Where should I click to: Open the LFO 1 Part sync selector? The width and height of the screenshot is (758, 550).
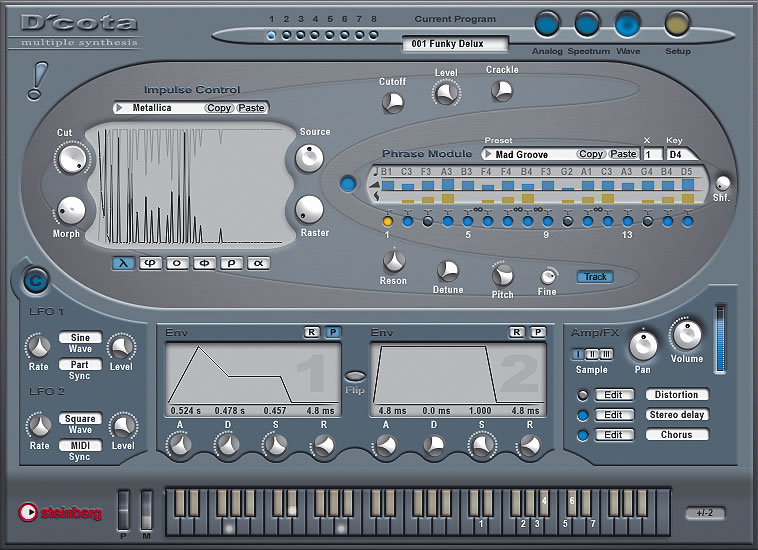click(80, 364)
